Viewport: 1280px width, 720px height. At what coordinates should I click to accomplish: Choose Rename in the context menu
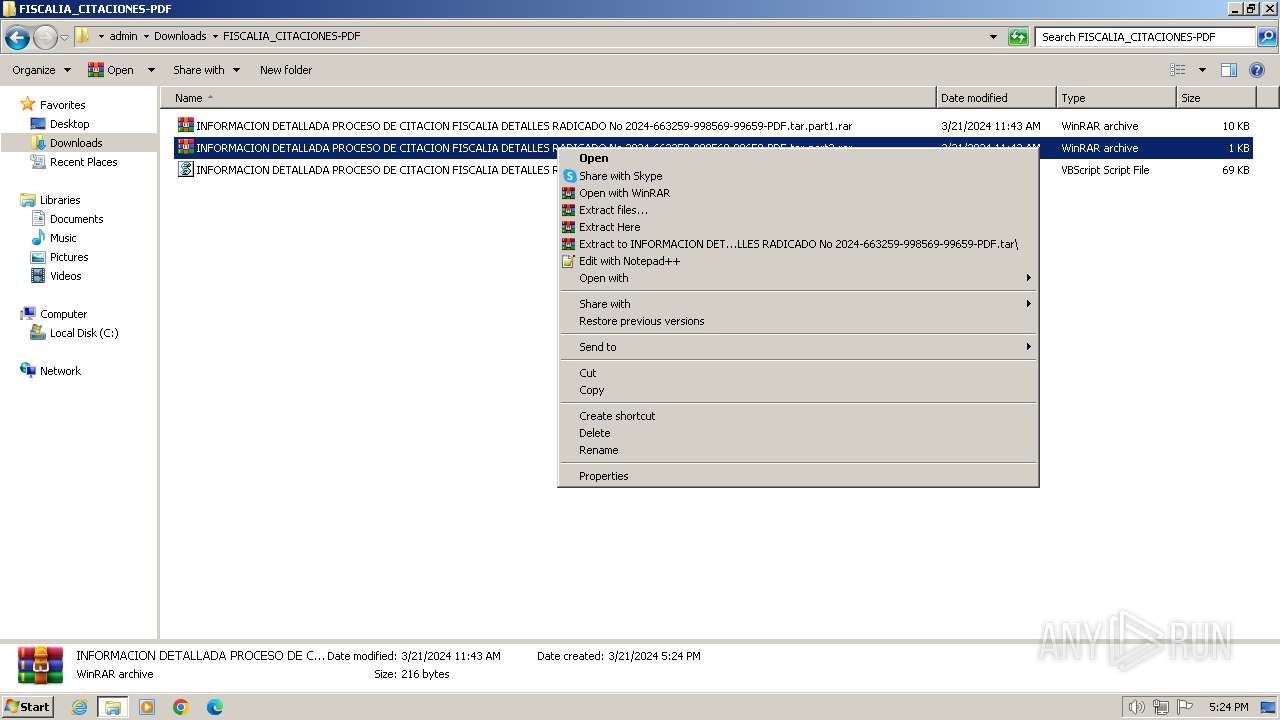(798, 450)
